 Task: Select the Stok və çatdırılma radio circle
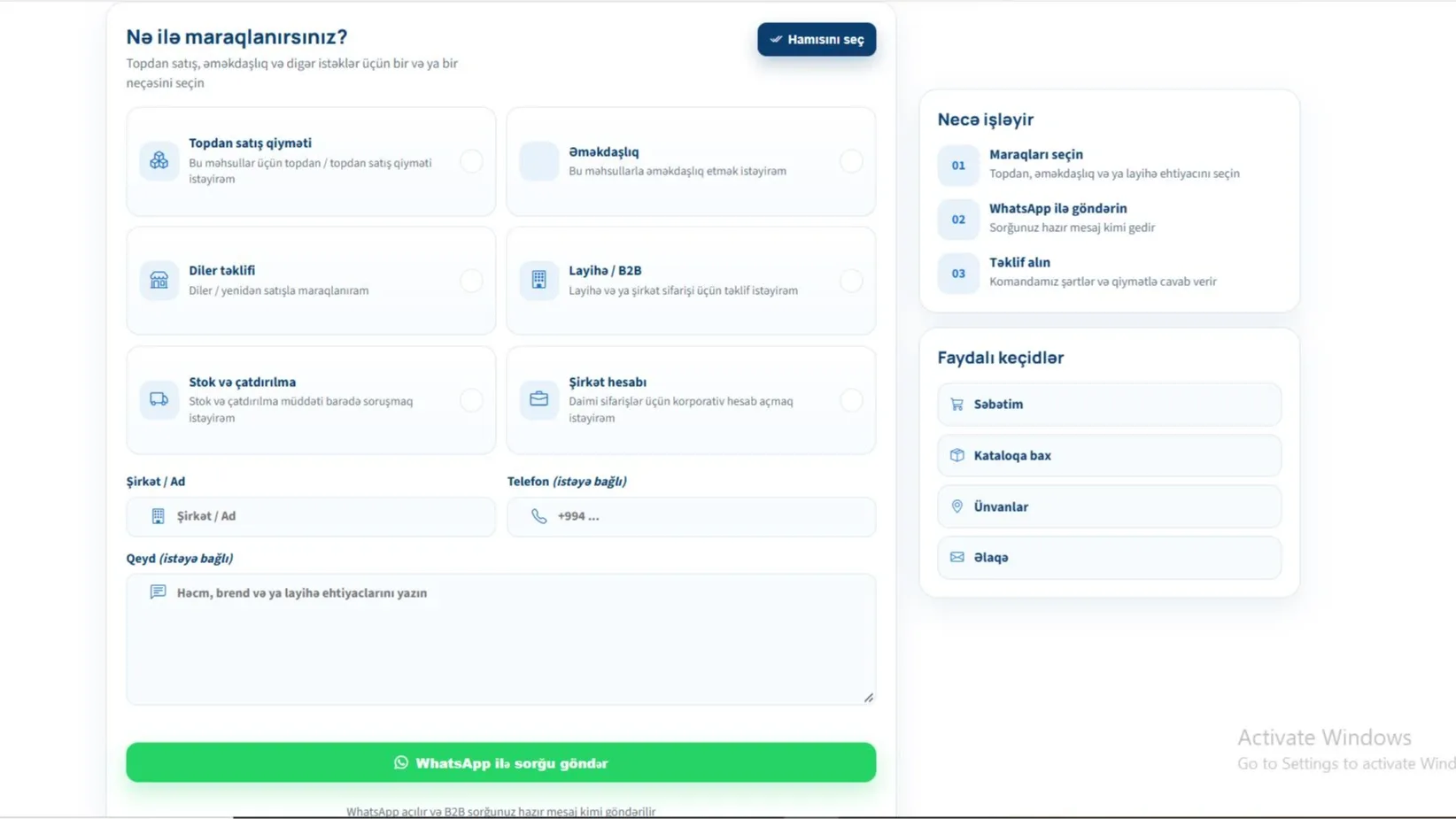(x=471, y=400)
